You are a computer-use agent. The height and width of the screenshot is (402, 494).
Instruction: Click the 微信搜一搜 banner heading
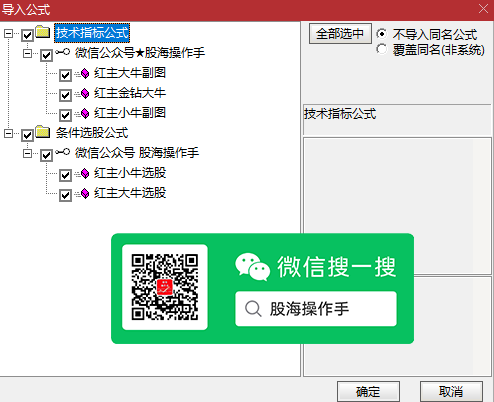point(337,267)
